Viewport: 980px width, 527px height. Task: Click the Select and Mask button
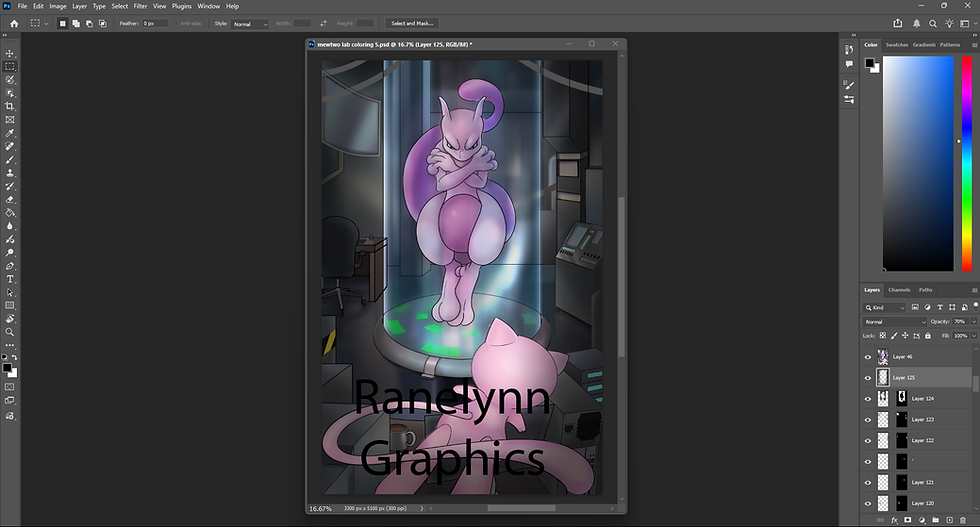pyautogui.click(x=412, y=23)
